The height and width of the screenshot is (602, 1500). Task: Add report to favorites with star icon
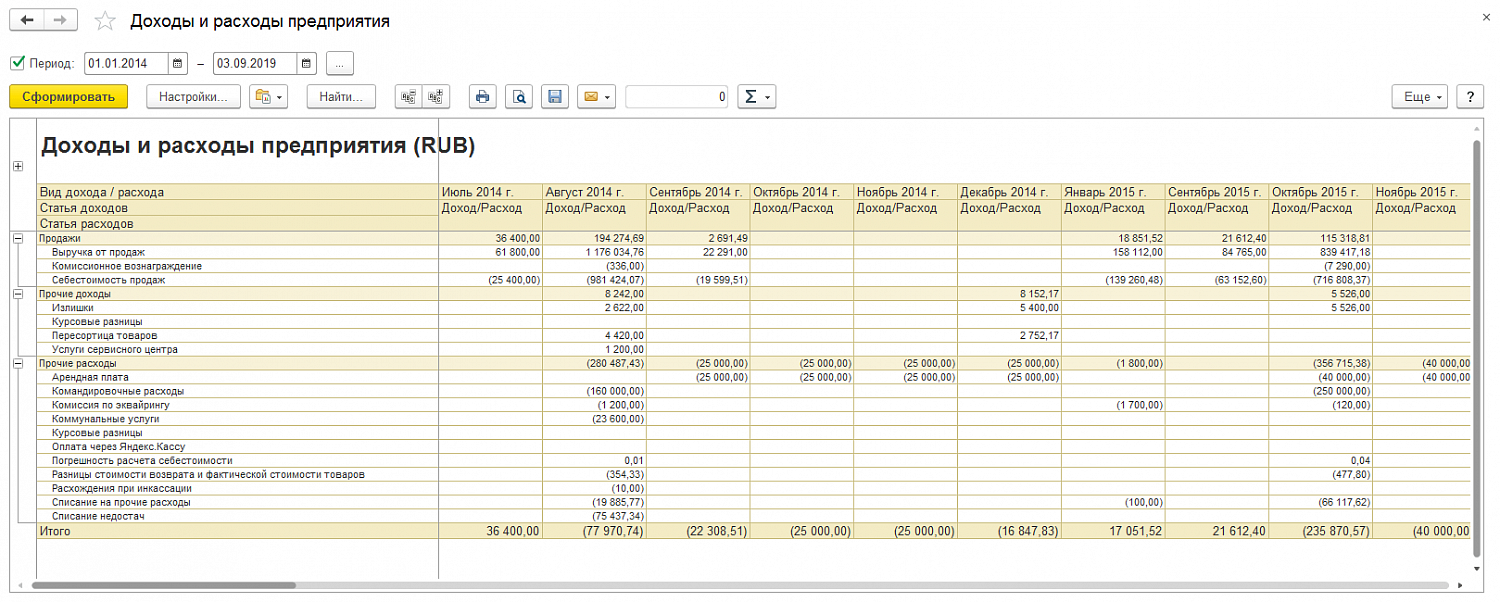[104, 21]
